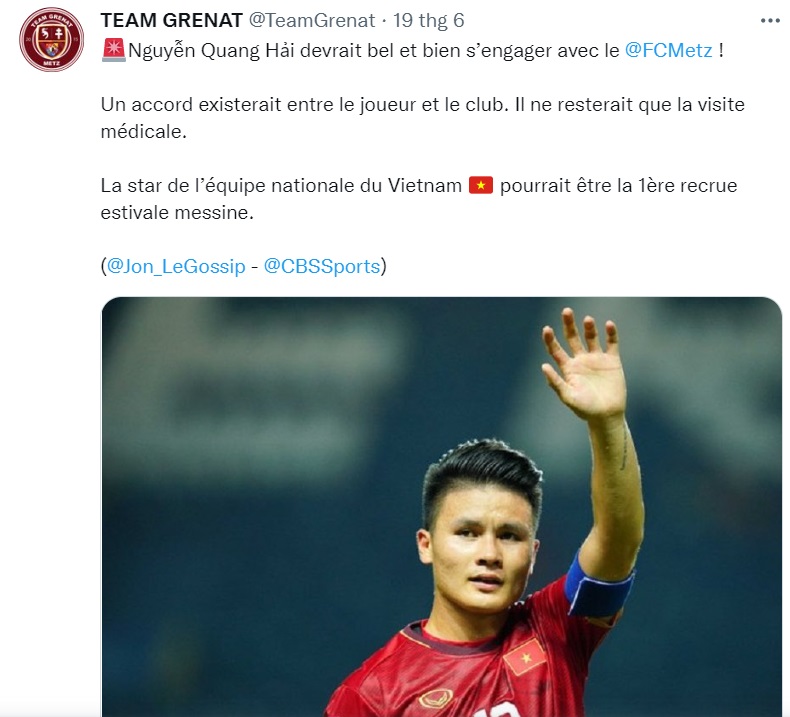Open the tweet's three-dot more options menu
Image resolution: width=790 pixels, height=717 pixels.
(x=770, y=21)
